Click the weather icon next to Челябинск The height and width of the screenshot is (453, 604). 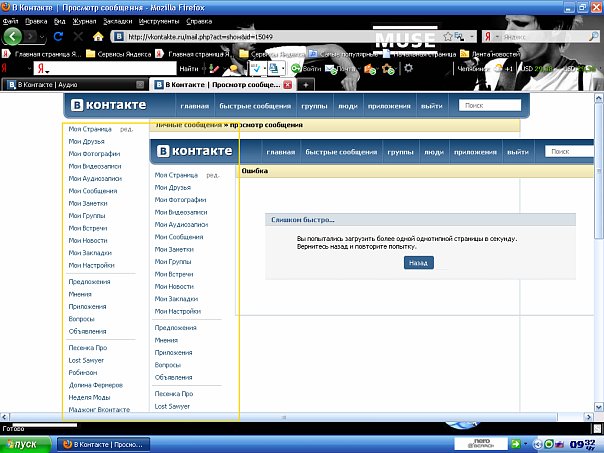(499, 69)
